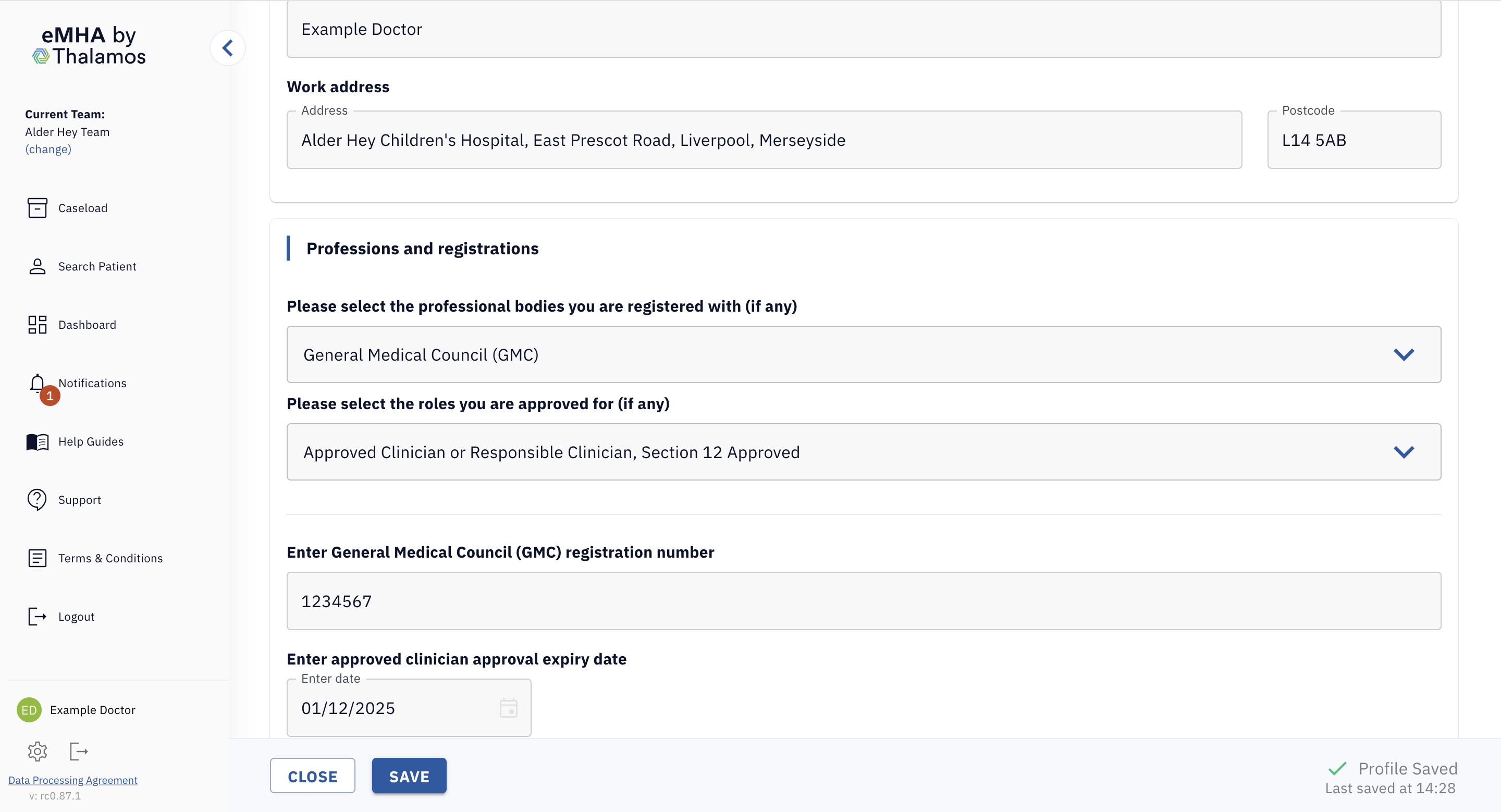Select Logout in the sidebar menu
This screenshot has width=1501, height=812.
click(x=76, y=616)
